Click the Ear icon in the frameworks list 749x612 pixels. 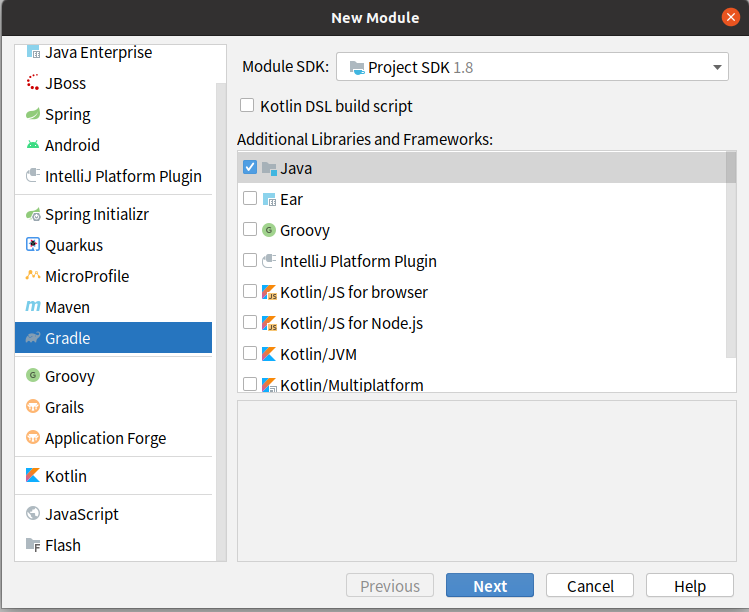269,199
